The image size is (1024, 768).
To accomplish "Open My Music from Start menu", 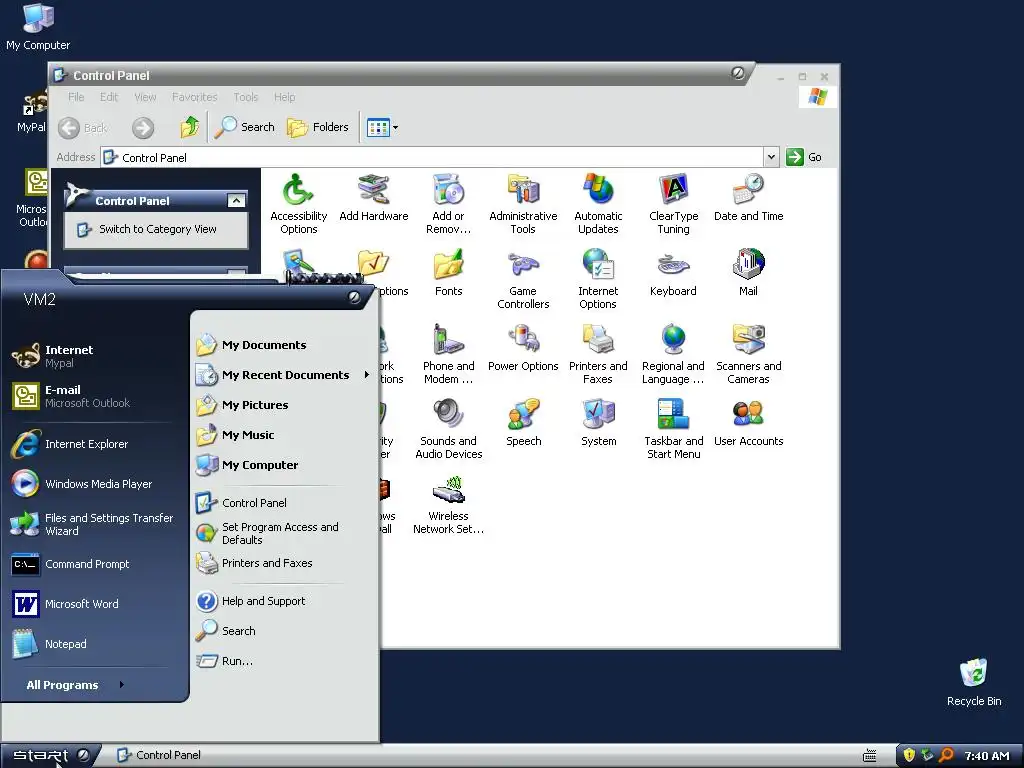I will tap(284, 435).
